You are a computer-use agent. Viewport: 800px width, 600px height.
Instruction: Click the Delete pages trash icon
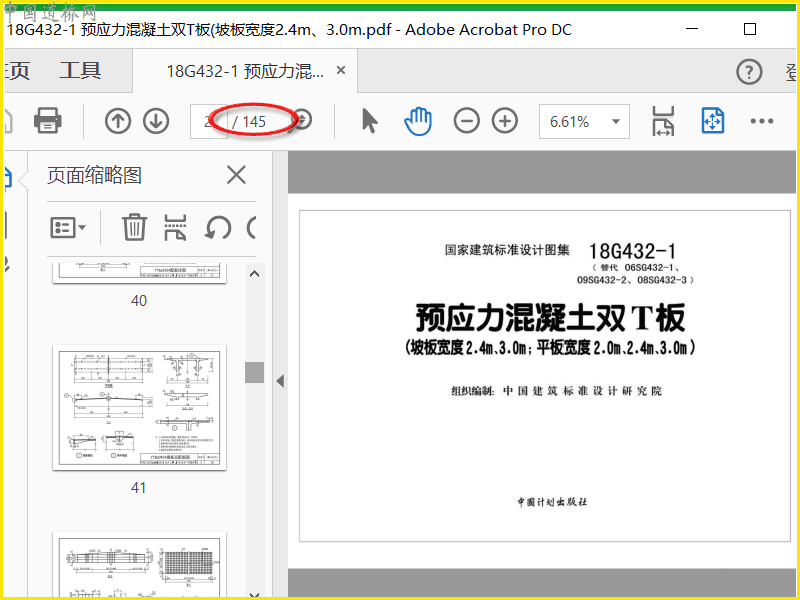(x=134, y=227)
